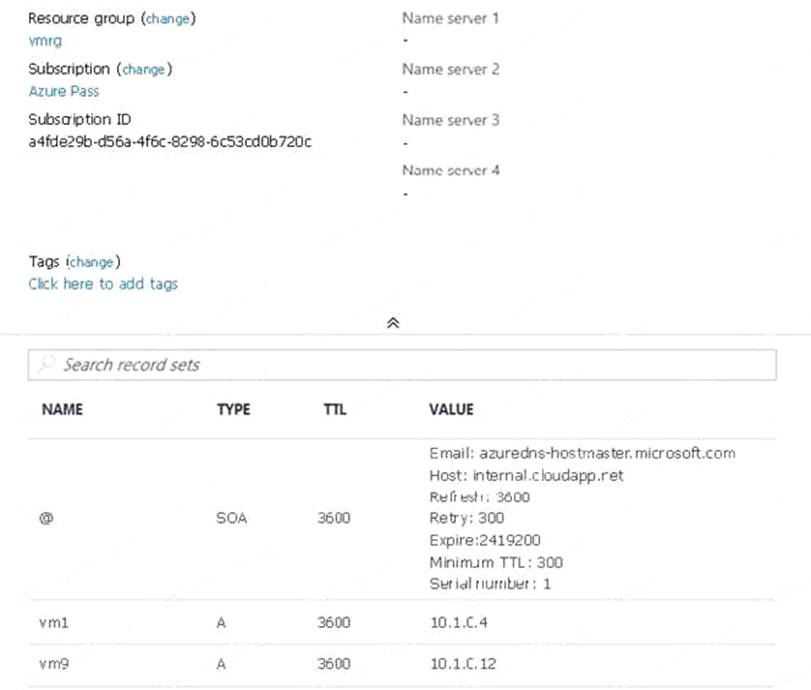
Task: Open the vmrg resource group link
Action: pyautogui.click(x=45, y=41)
